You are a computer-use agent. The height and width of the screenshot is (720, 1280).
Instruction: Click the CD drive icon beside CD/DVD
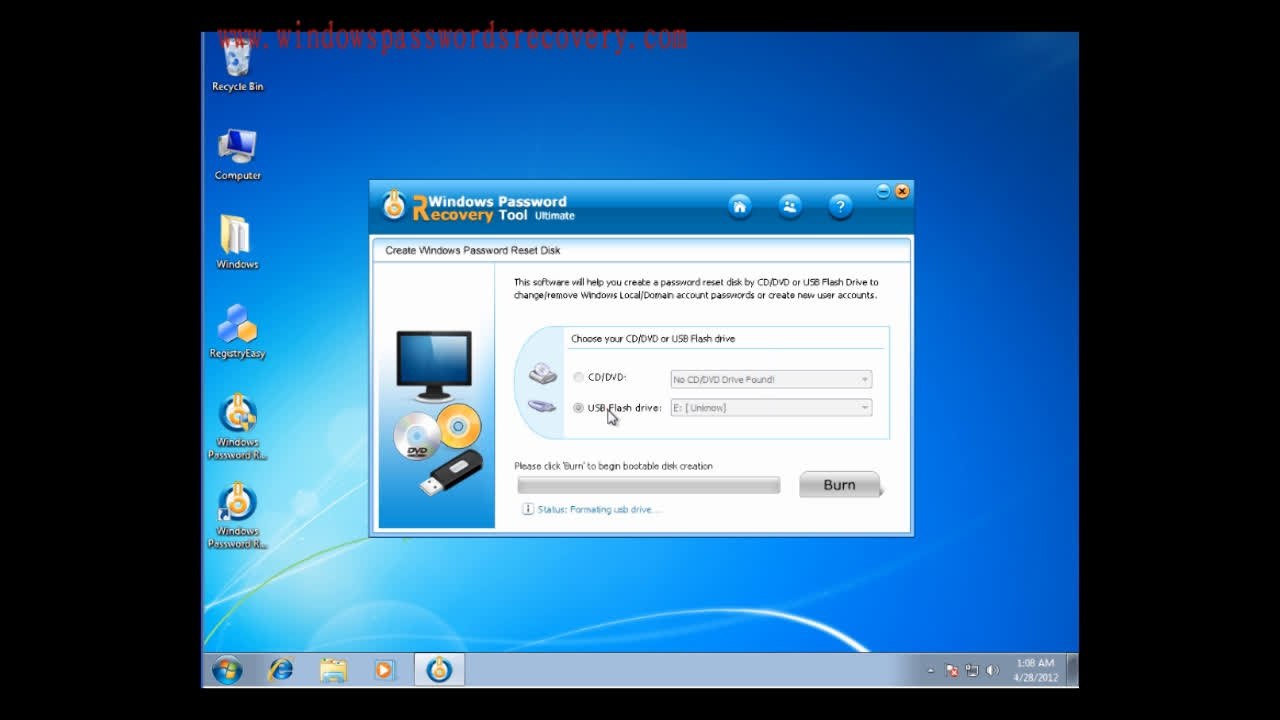pyautogui.click(x=542, y=375)
